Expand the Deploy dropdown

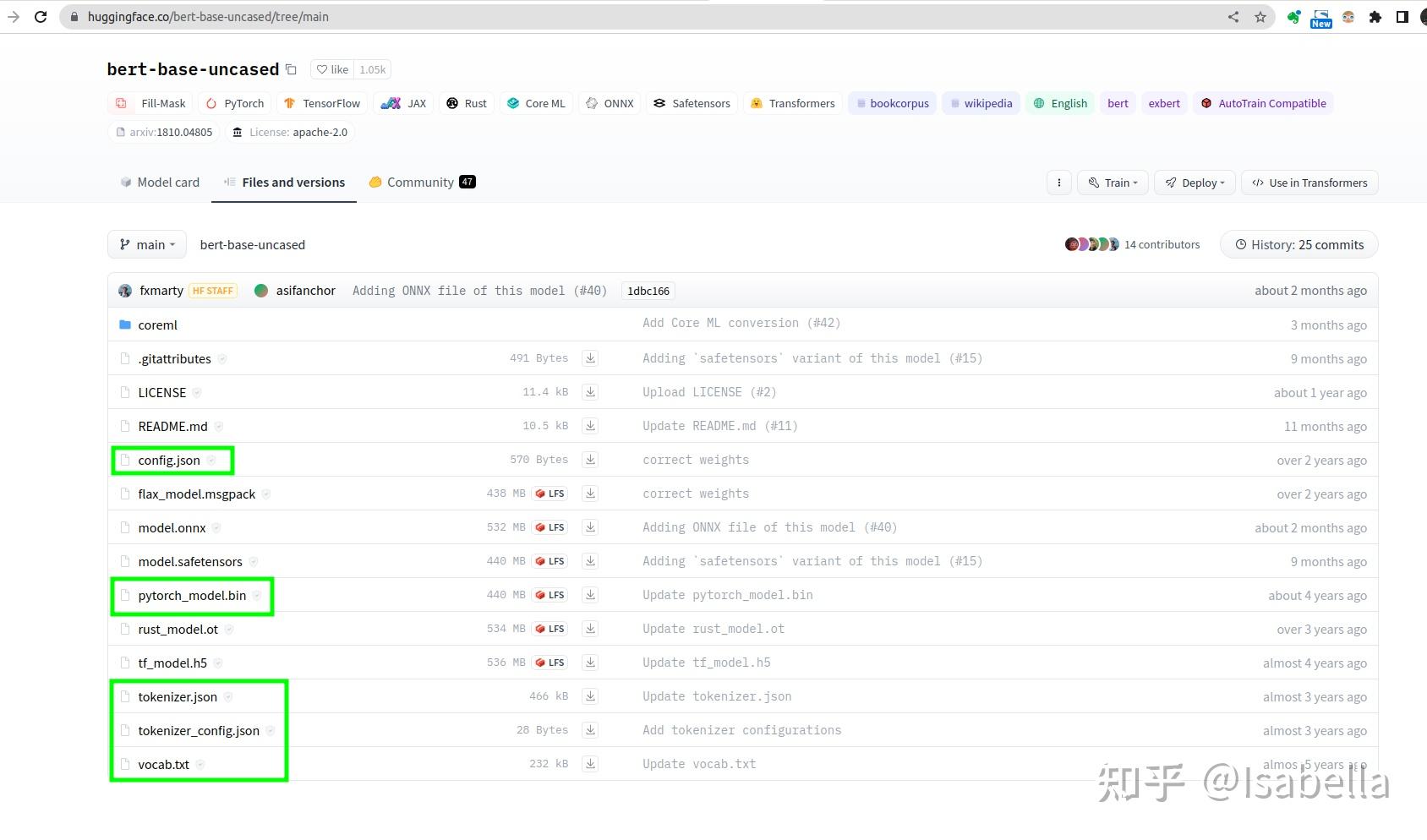1195,183
